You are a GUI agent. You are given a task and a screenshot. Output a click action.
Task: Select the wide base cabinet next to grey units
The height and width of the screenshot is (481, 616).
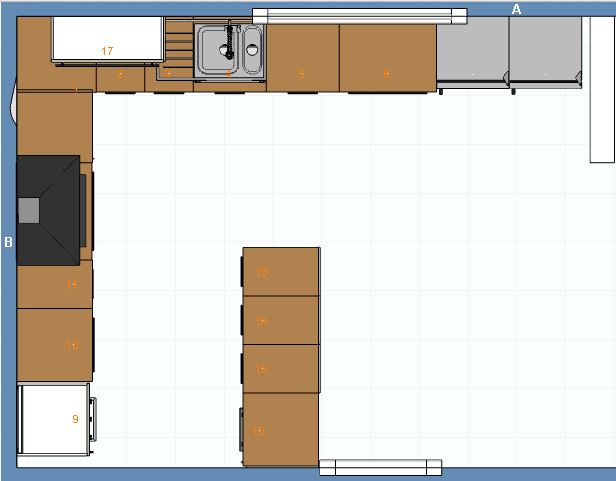click(x=388, y=55)
